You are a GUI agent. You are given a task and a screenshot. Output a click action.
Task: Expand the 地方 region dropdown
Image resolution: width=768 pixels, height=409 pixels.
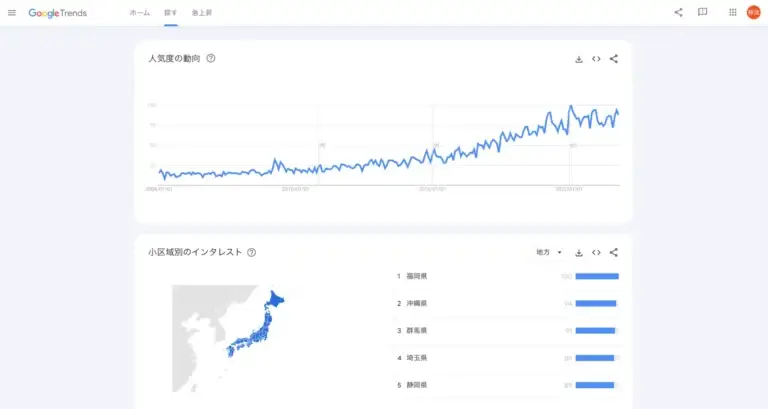(550, 253)
